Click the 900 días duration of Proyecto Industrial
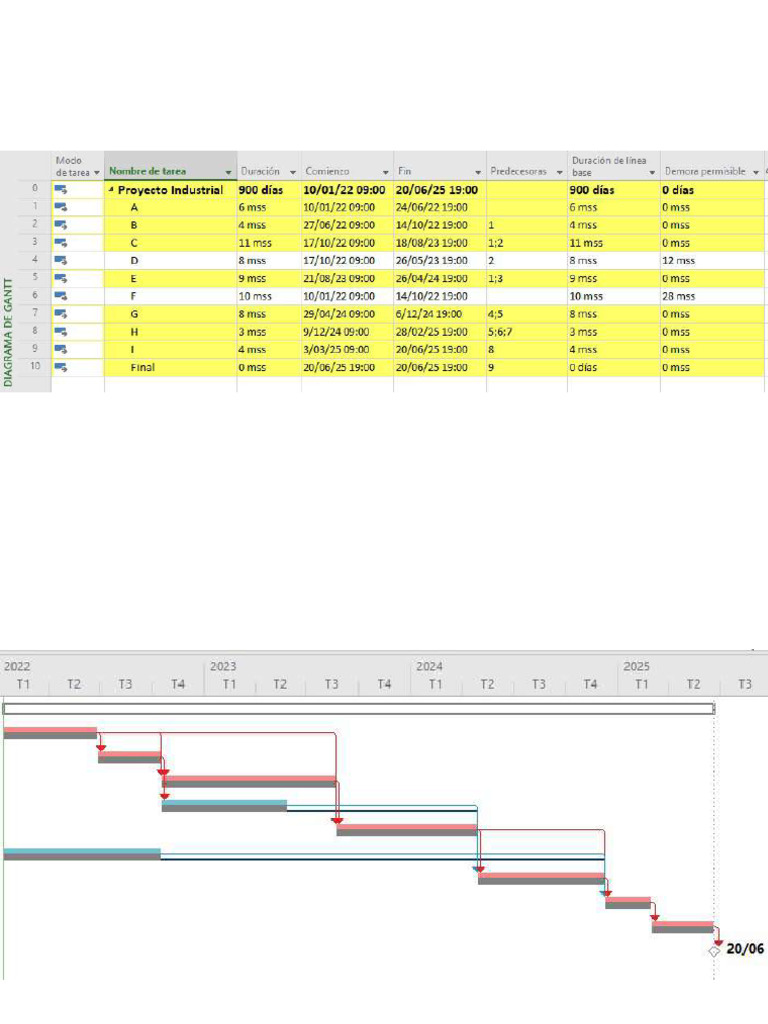 (261, 190)
